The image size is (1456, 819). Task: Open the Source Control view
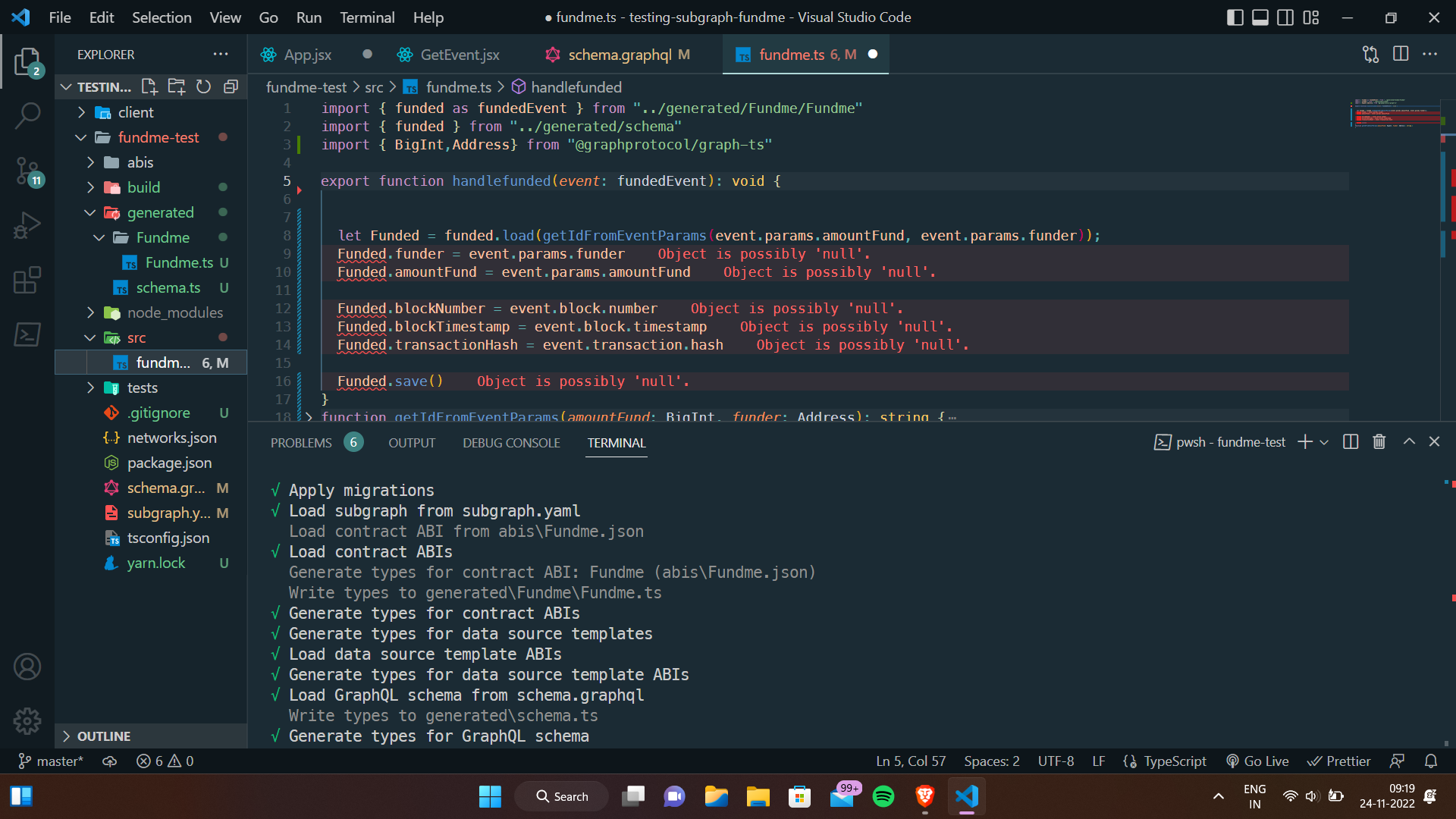pos(27,171)
